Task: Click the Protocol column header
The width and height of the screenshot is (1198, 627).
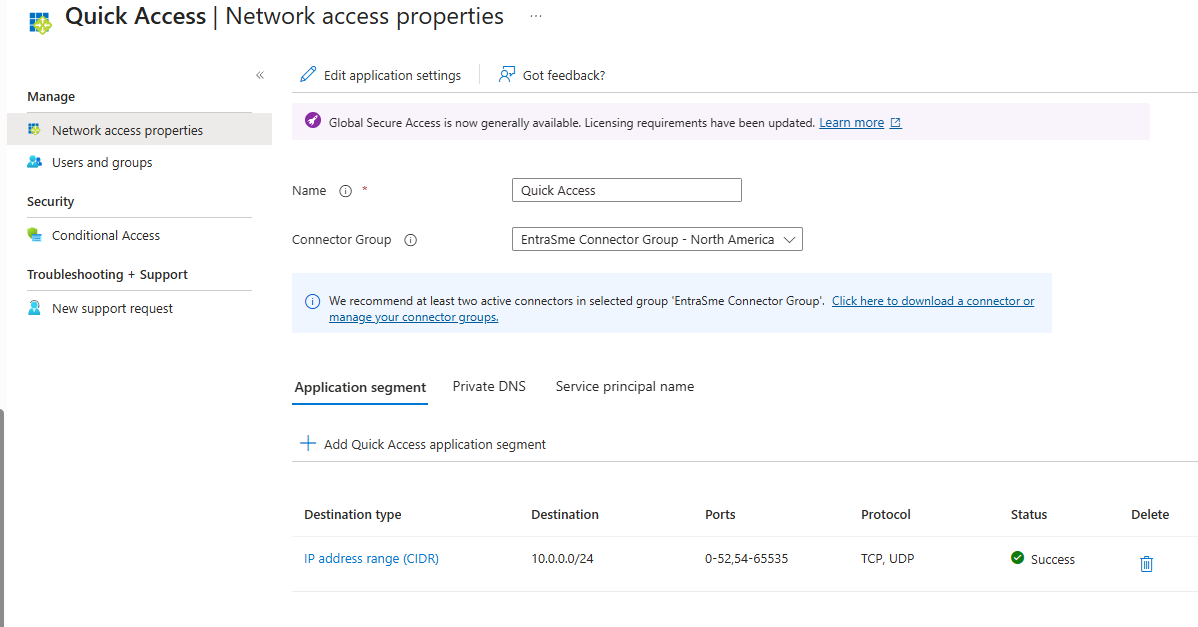Action: (x=886, y=515)
